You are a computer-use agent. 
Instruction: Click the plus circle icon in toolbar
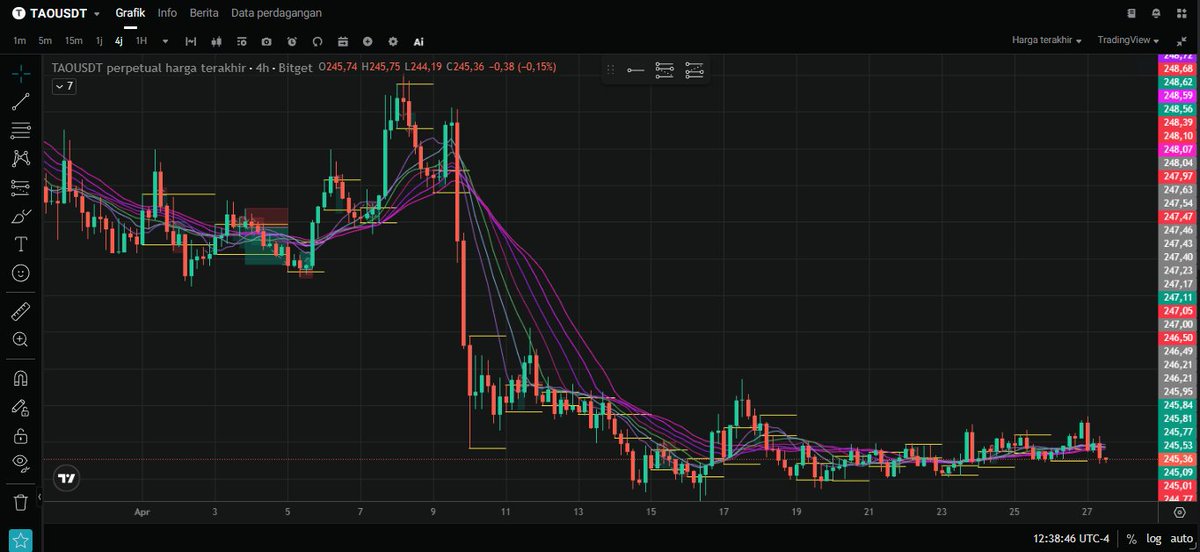[368, 41]
